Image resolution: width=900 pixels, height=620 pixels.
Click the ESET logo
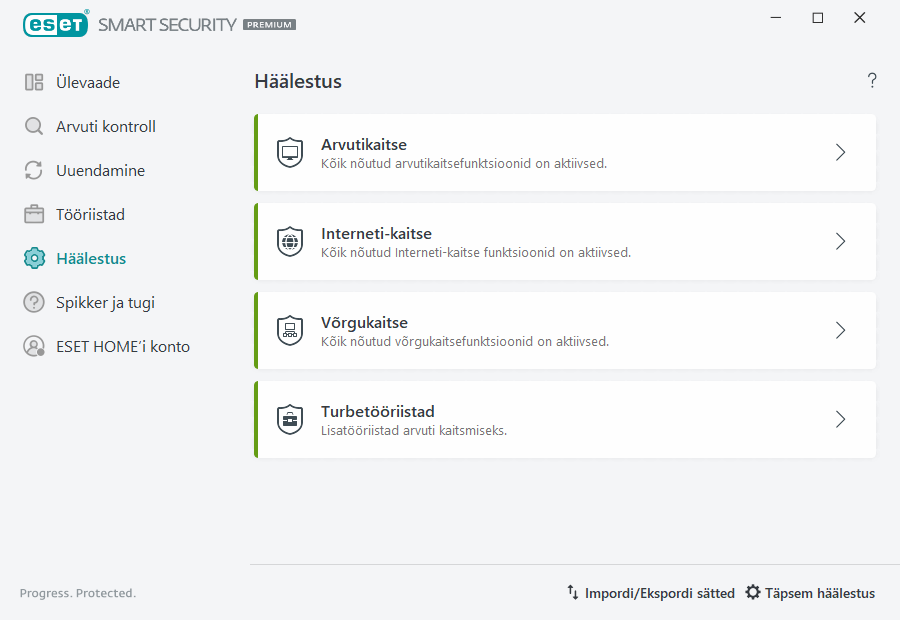pos(55,24)
